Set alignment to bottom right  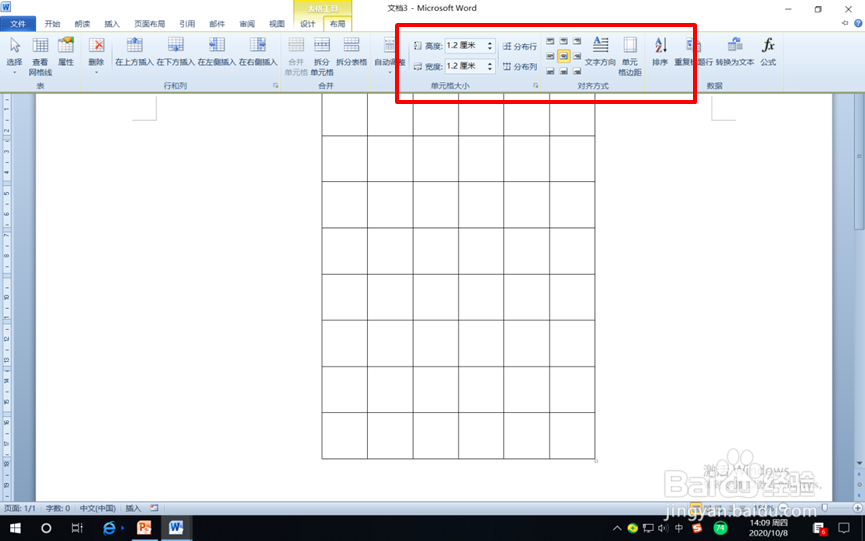576,71
